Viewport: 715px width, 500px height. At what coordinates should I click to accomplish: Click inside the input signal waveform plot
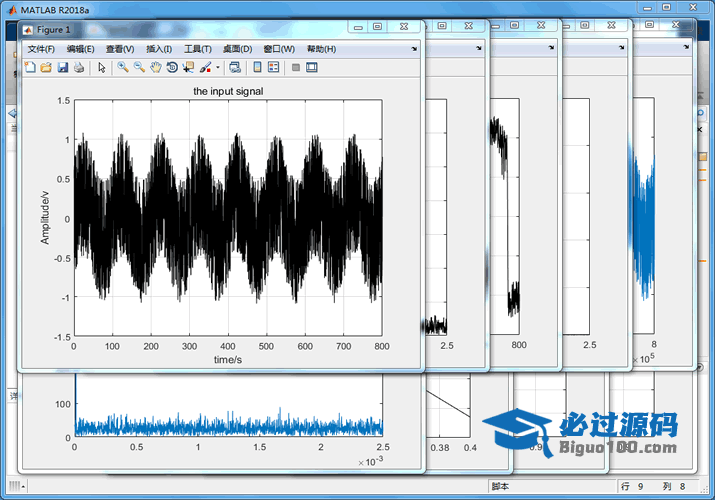pos(228,218)
